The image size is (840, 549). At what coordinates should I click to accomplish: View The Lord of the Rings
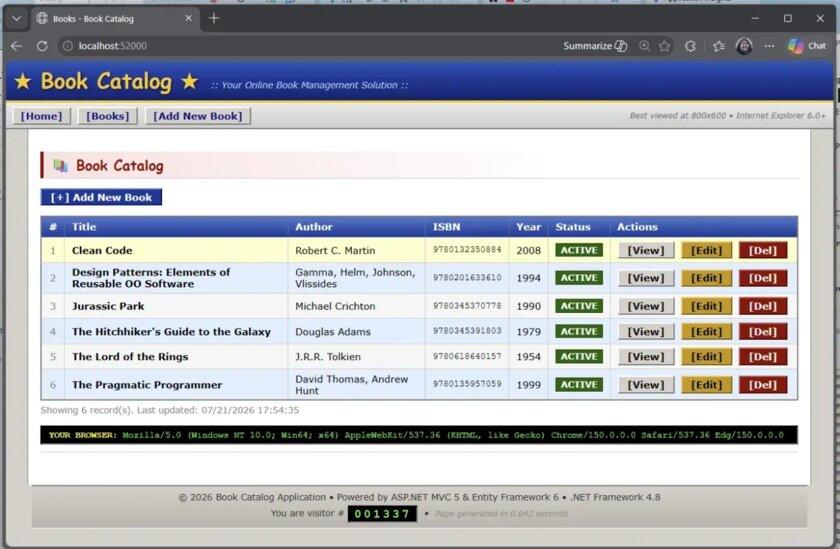(646, 357)
